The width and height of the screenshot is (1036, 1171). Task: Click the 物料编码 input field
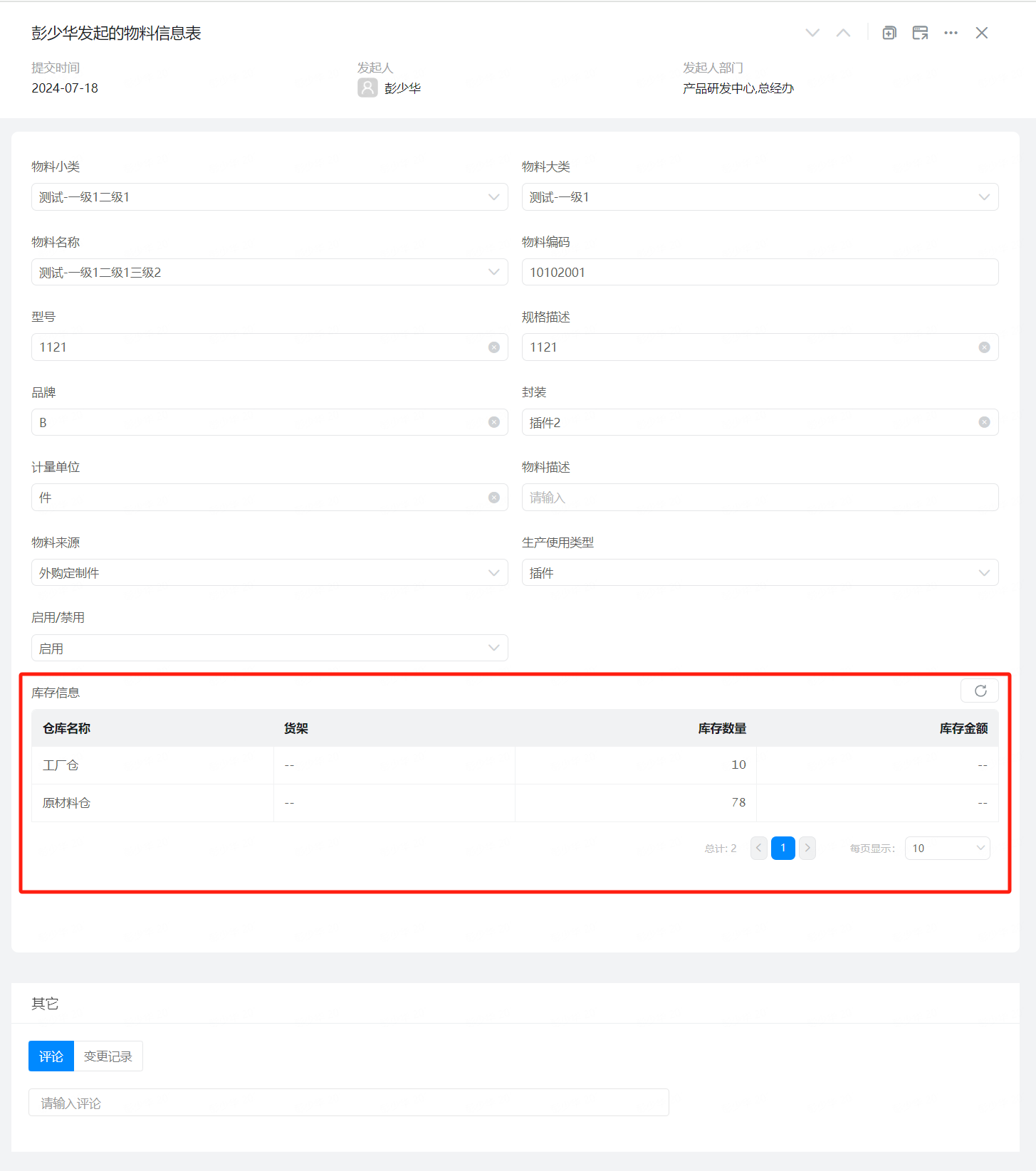click(760, 272)
